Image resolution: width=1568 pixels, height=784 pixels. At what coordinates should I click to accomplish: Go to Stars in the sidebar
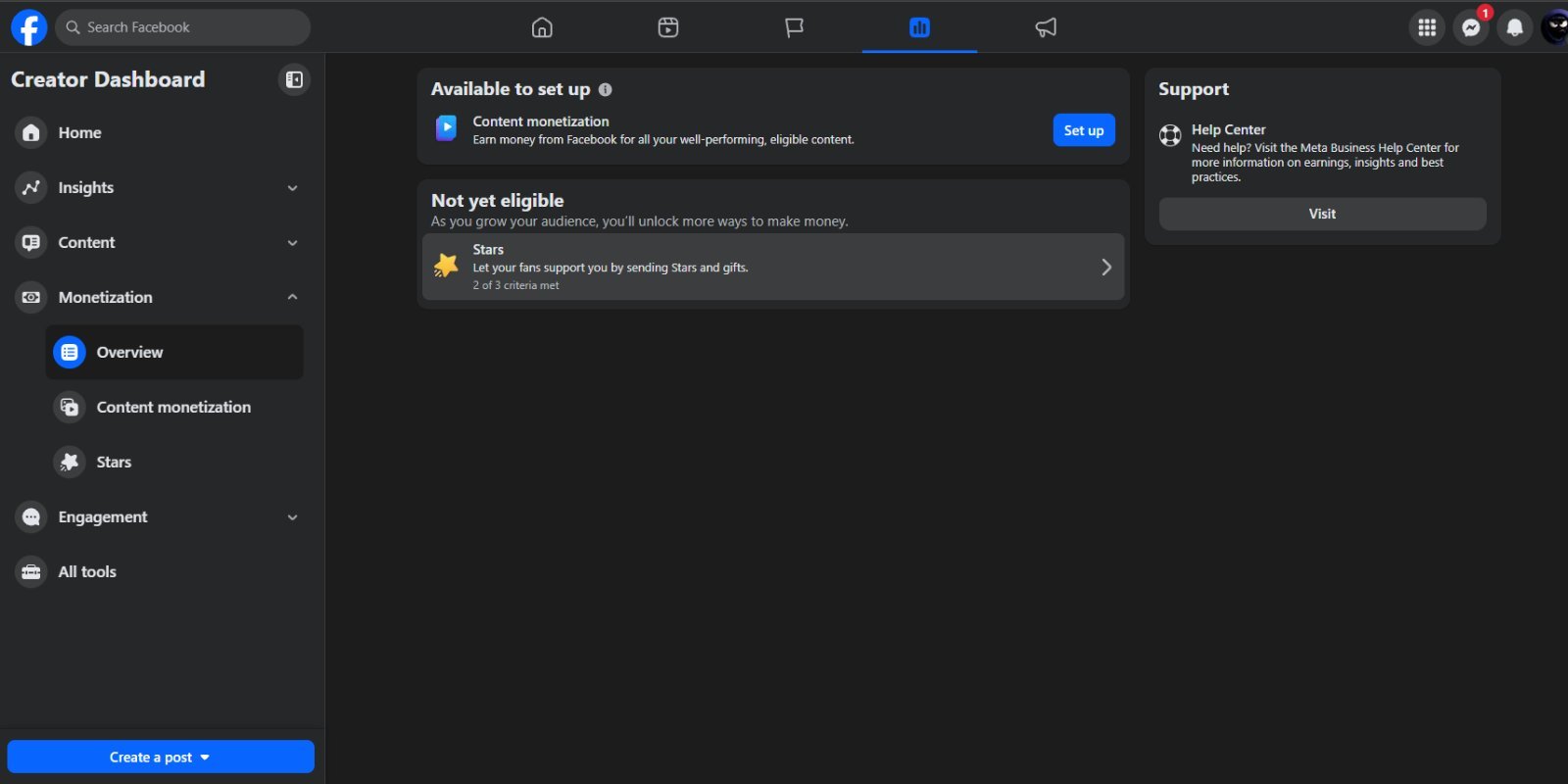(174, 462)
